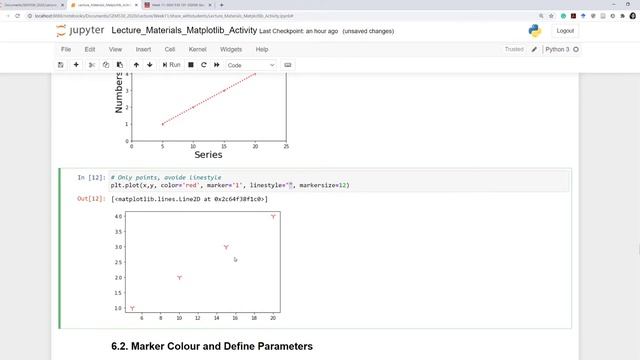This screenshot has width=640, height=360.
Task: Reload the page
Action: point(18,16)
